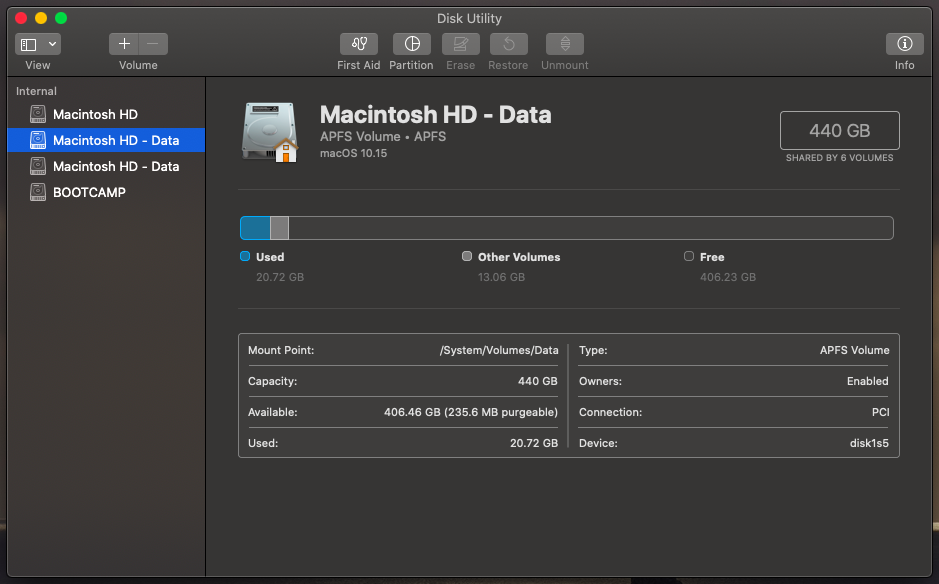The image size is (939, 584).
Task: Click the Mount Point row in details table
Action: point(402,351)
